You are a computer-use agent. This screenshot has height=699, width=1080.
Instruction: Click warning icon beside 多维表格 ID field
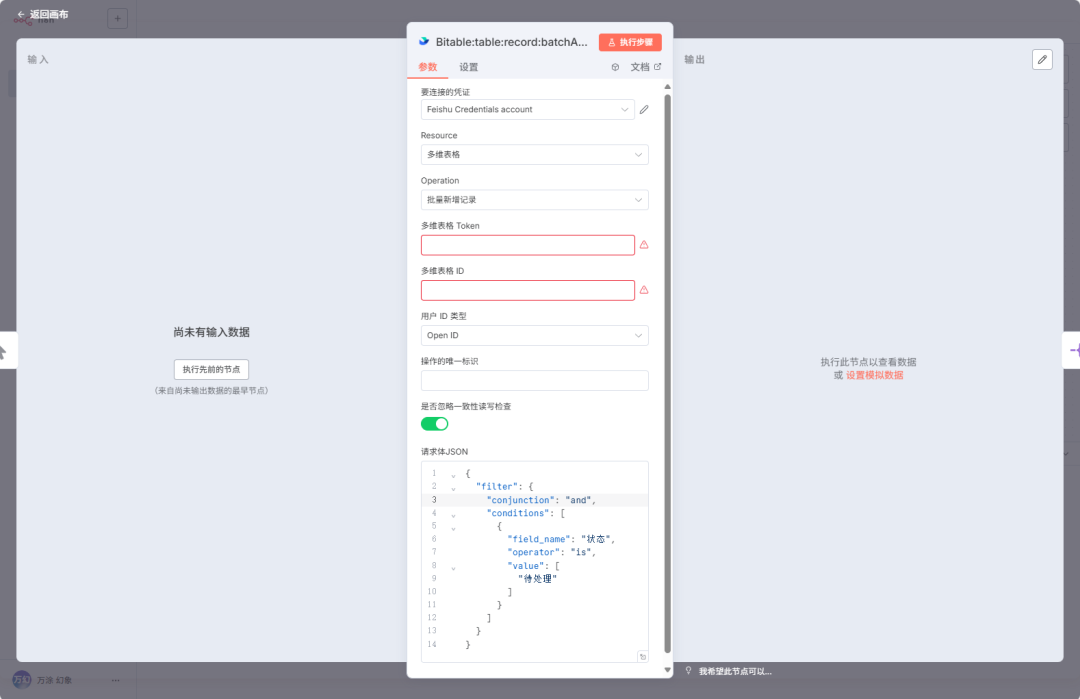[x=644, y=290]
